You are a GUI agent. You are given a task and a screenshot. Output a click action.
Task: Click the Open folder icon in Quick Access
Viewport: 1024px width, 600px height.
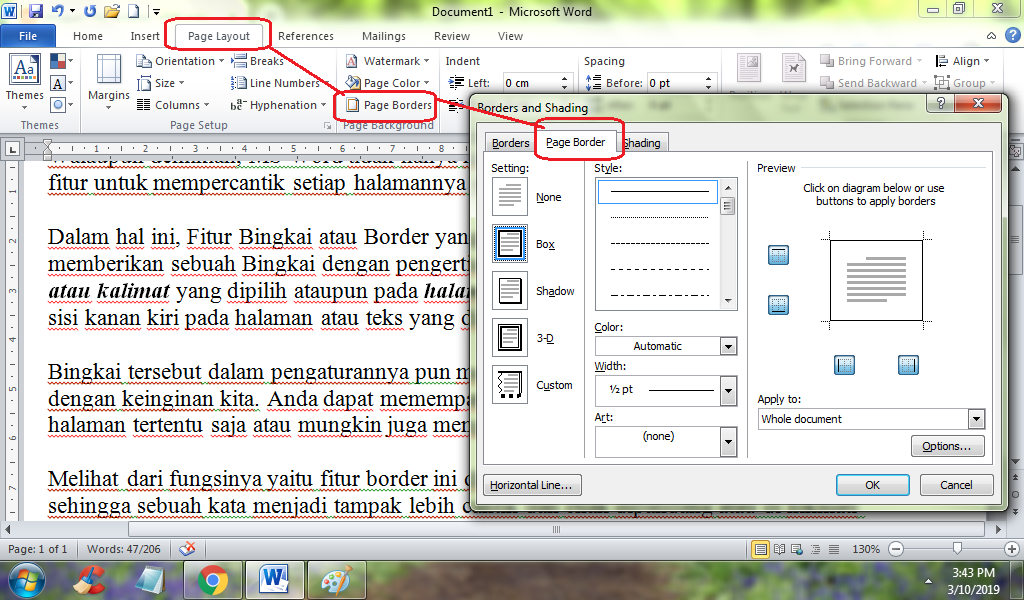click(x=112, y=10)
